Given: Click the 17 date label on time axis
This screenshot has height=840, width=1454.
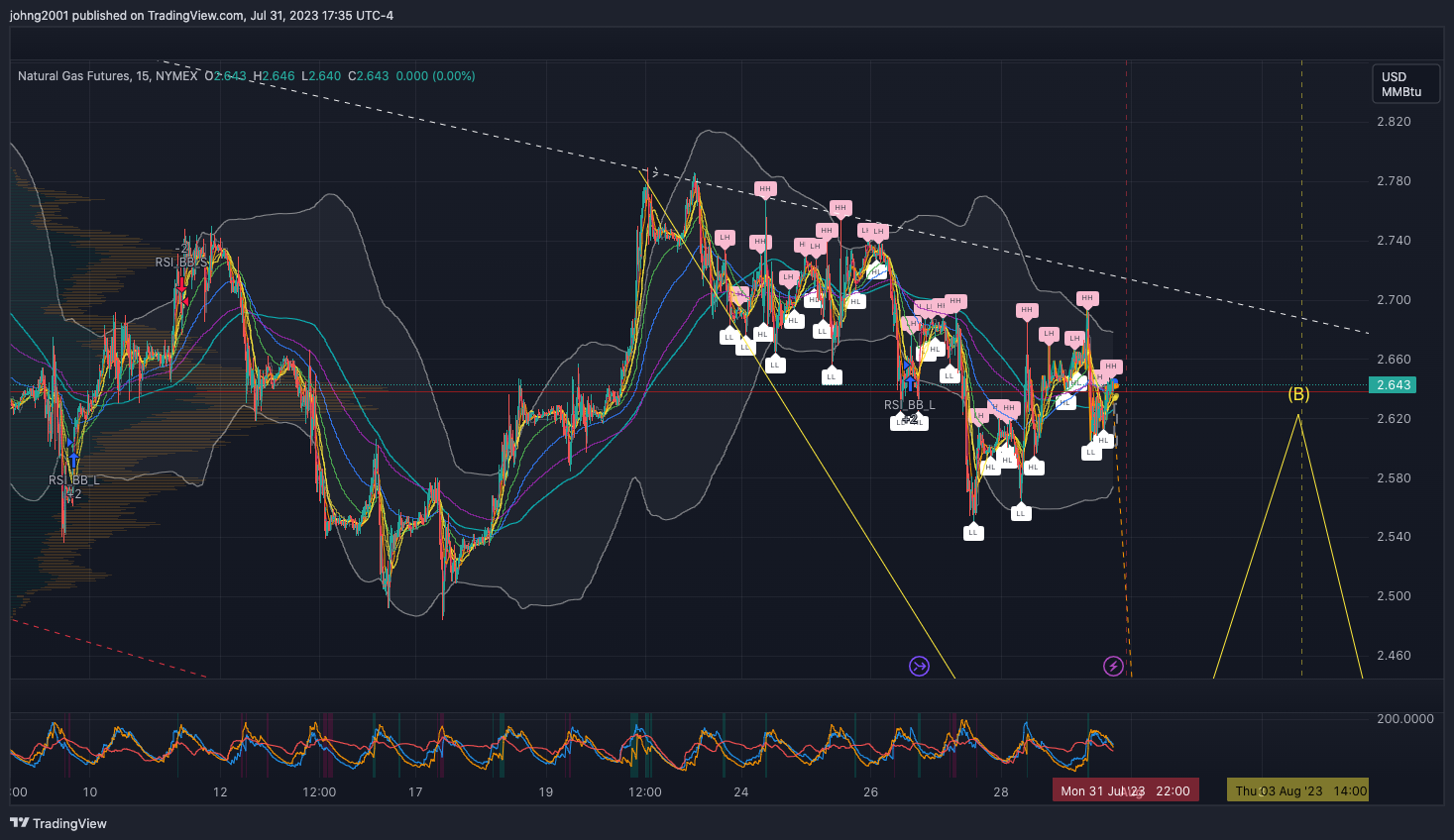Looking at the screenshot, I should (415, 791).
